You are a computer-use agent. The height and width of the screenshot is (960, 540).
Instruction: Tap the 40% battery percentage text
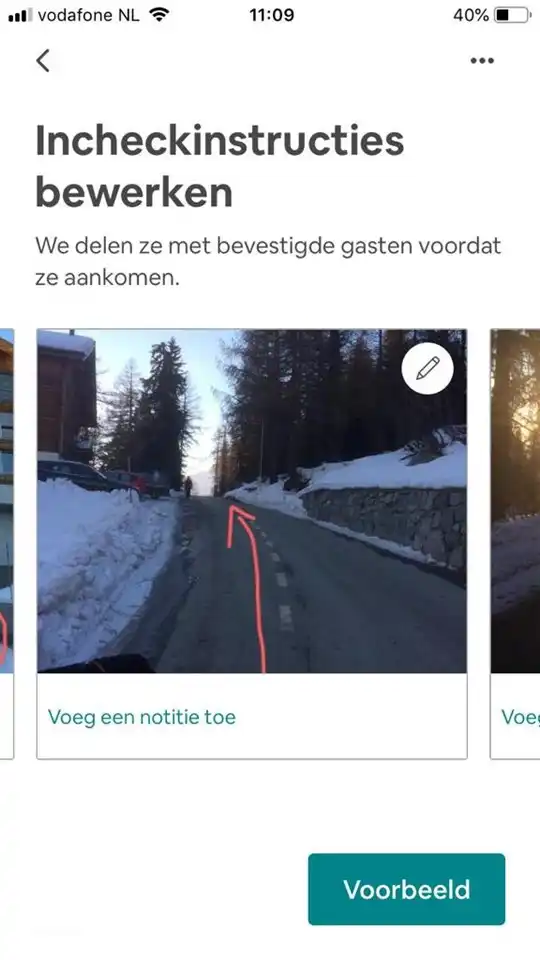(x=470, y=15)
